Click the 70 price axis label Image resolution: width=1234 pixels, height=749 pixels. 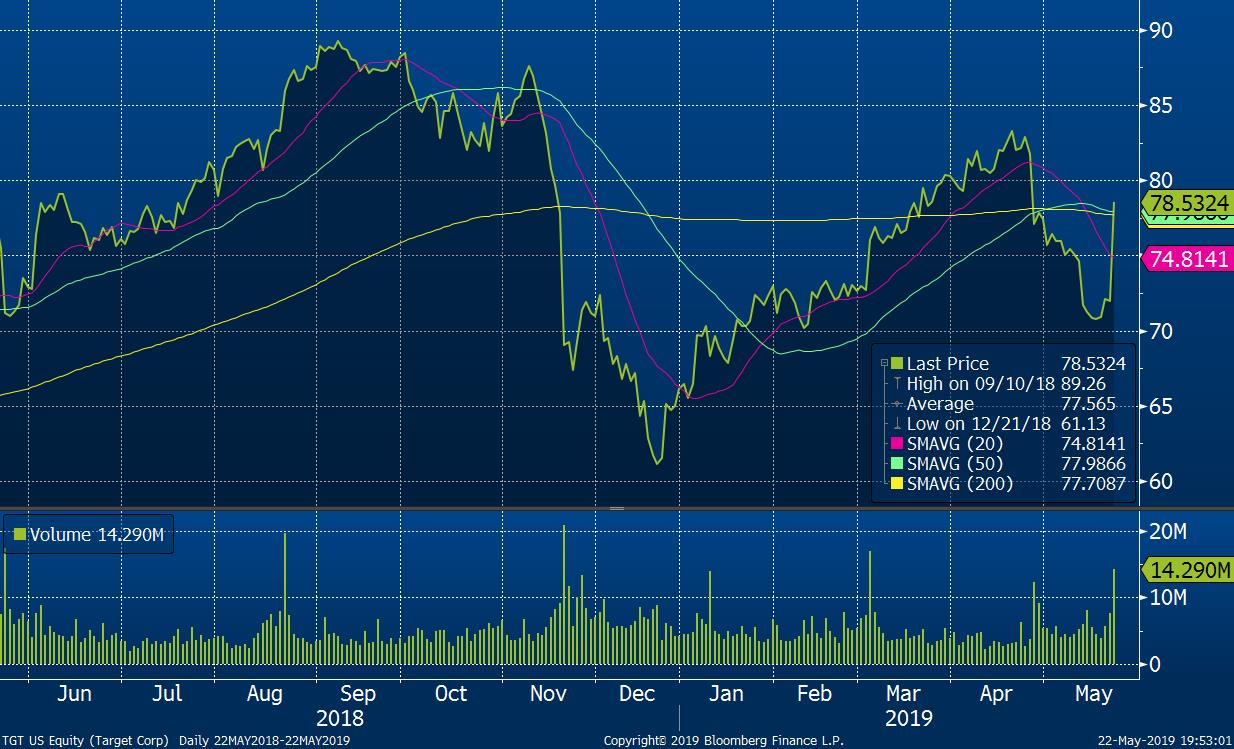click(1161, 331)
